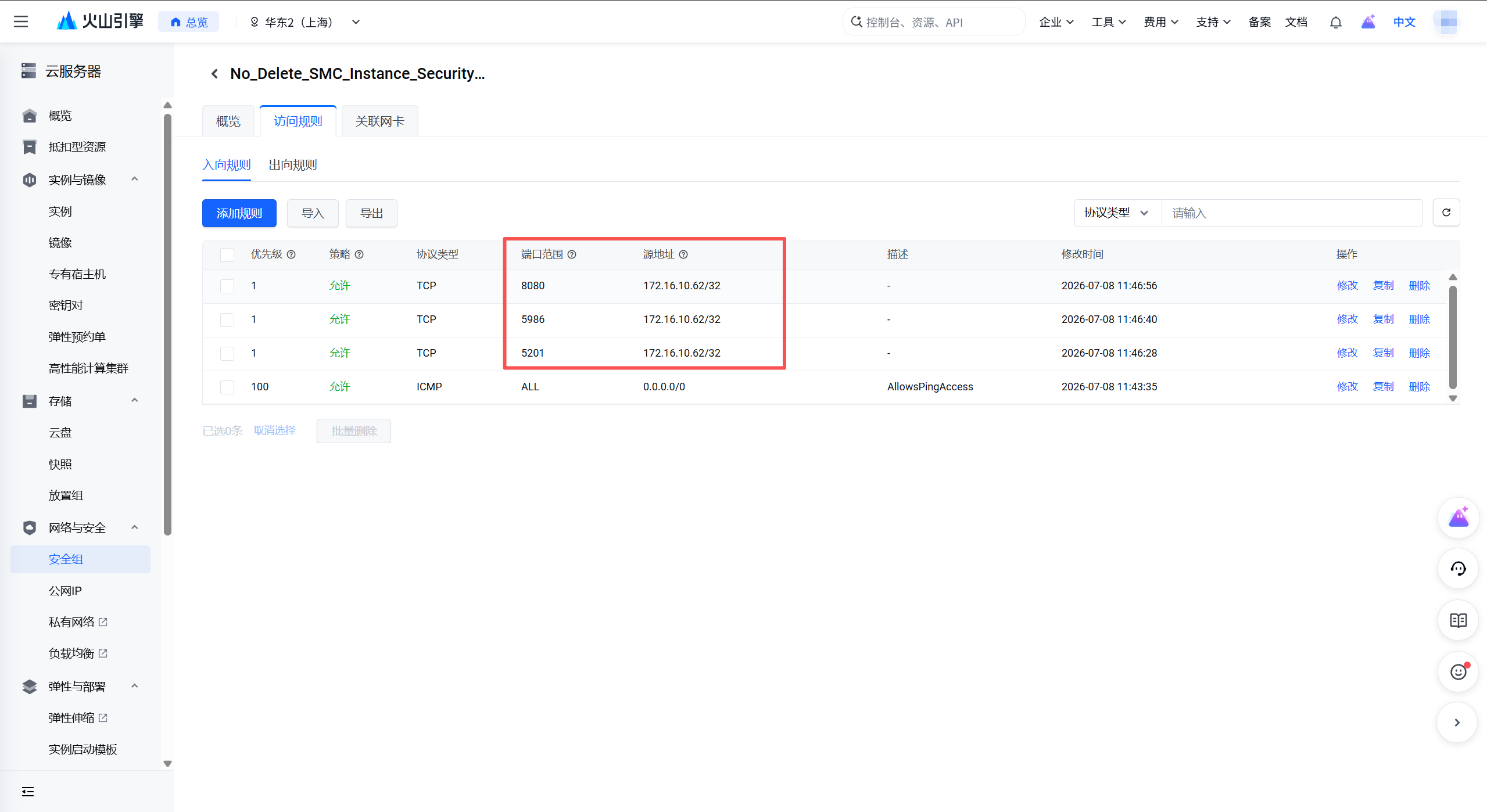Show help tooltip for 策略 column
1487x812 pixels.
(x=359, y=254)
